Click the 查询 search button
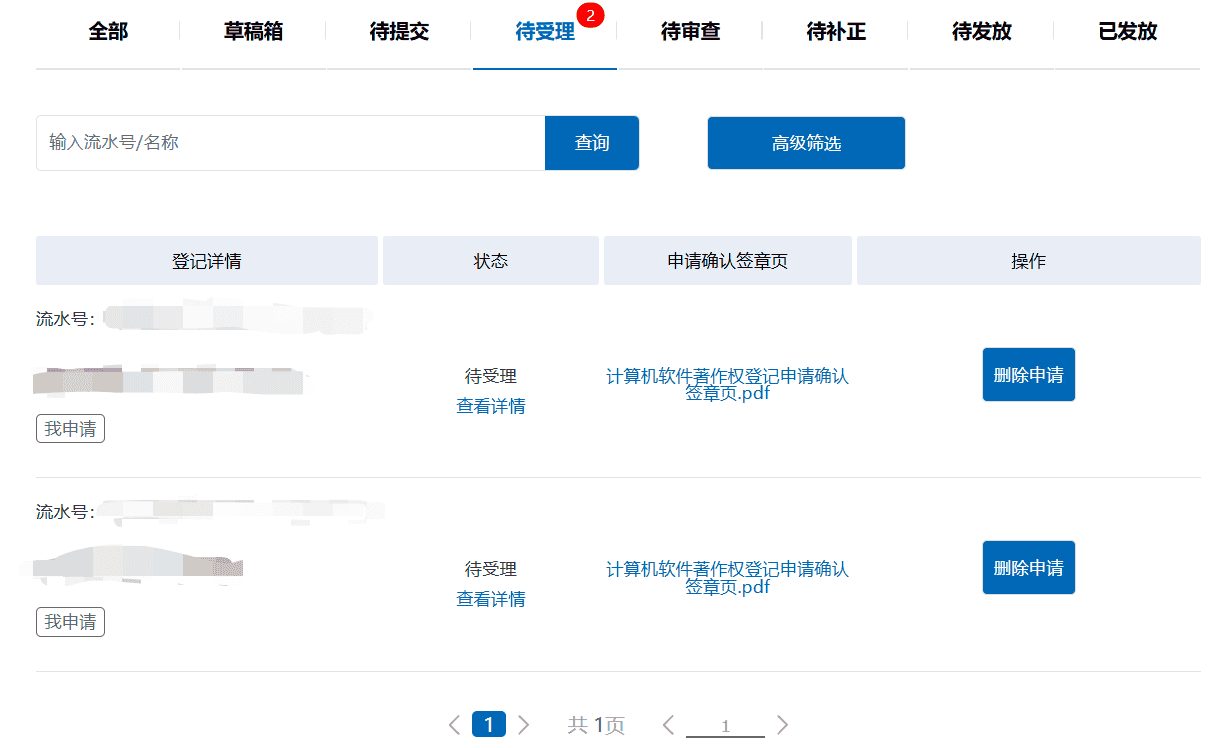The height and width of the screenshot is (748, 1211). 591,142
